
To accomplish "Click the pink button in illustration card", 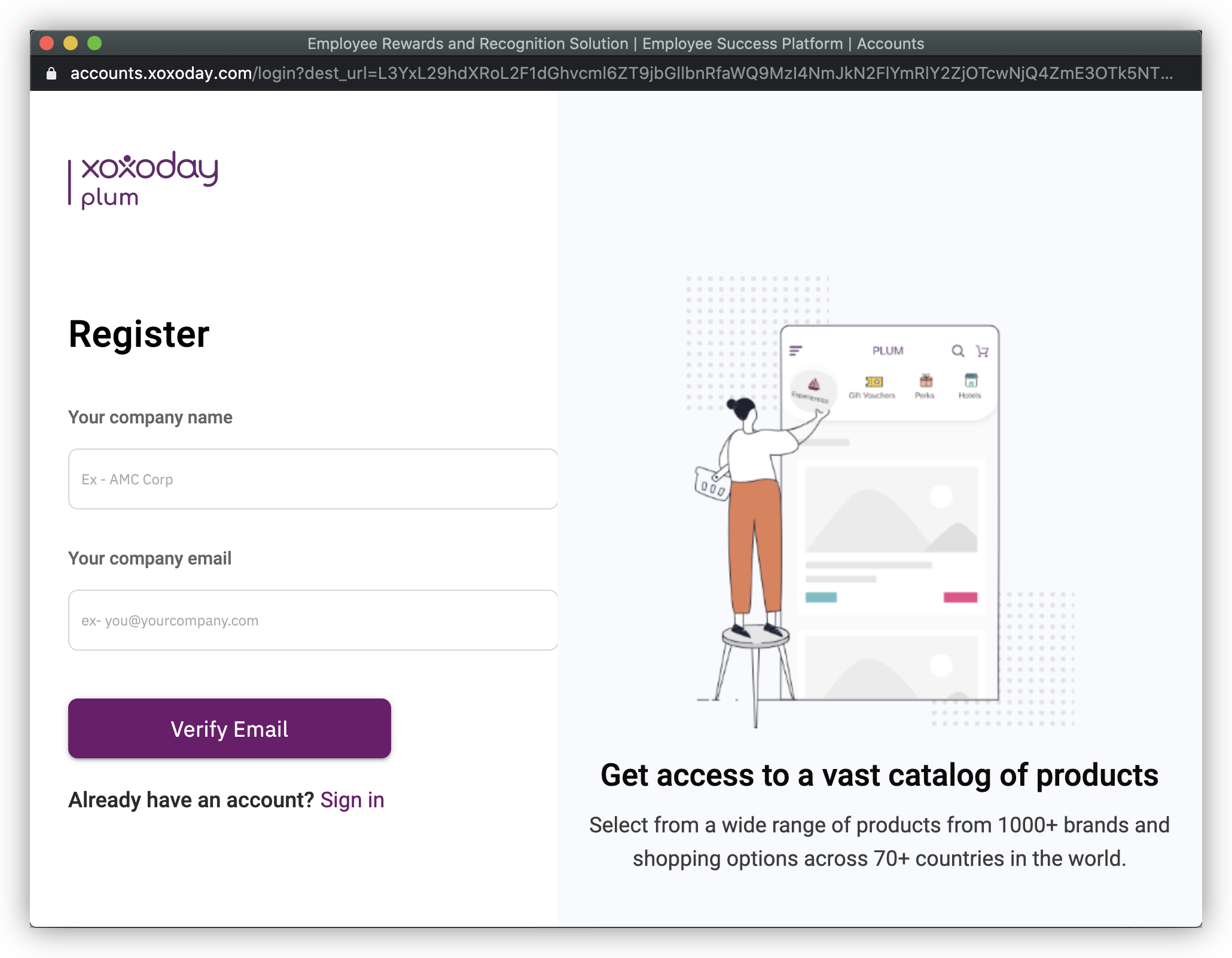I will pos(960,597).
